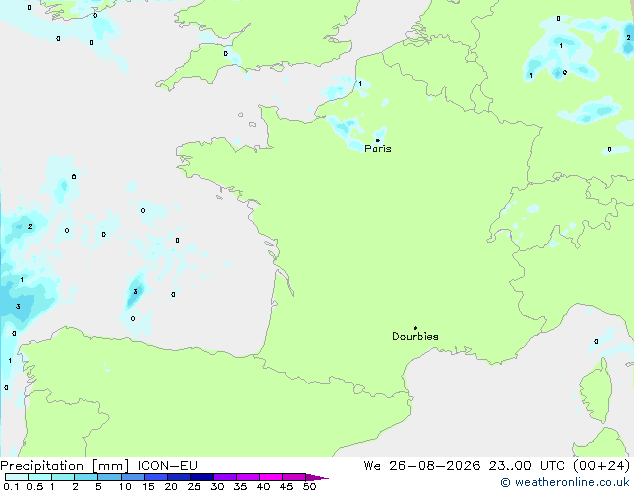Viewport: 634px width, 490px height.
Task: Pick the 0.5–1 mm legend swatch
Action: point(40,477)
